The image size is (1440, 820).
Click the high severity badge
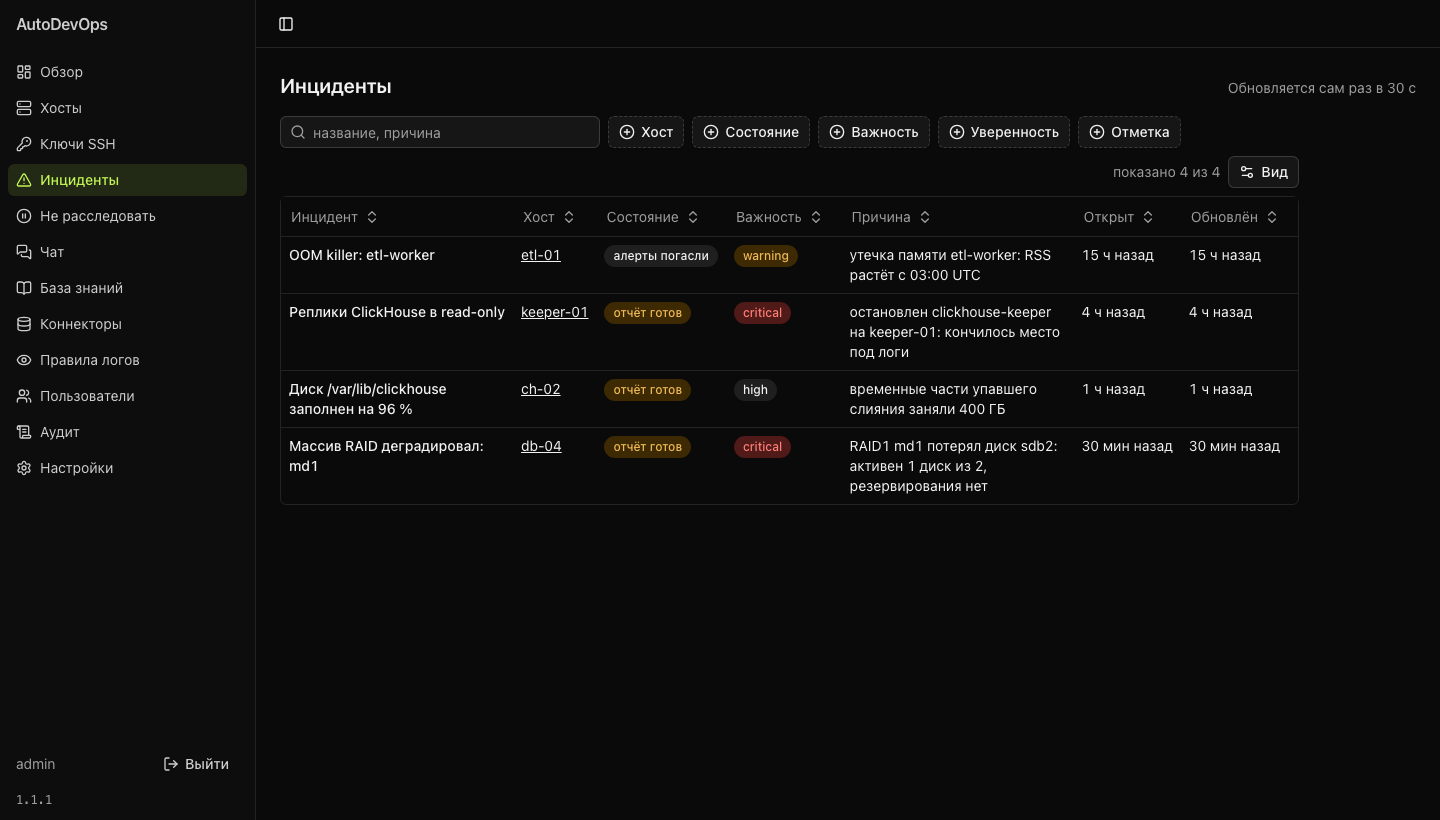point(756,390)
